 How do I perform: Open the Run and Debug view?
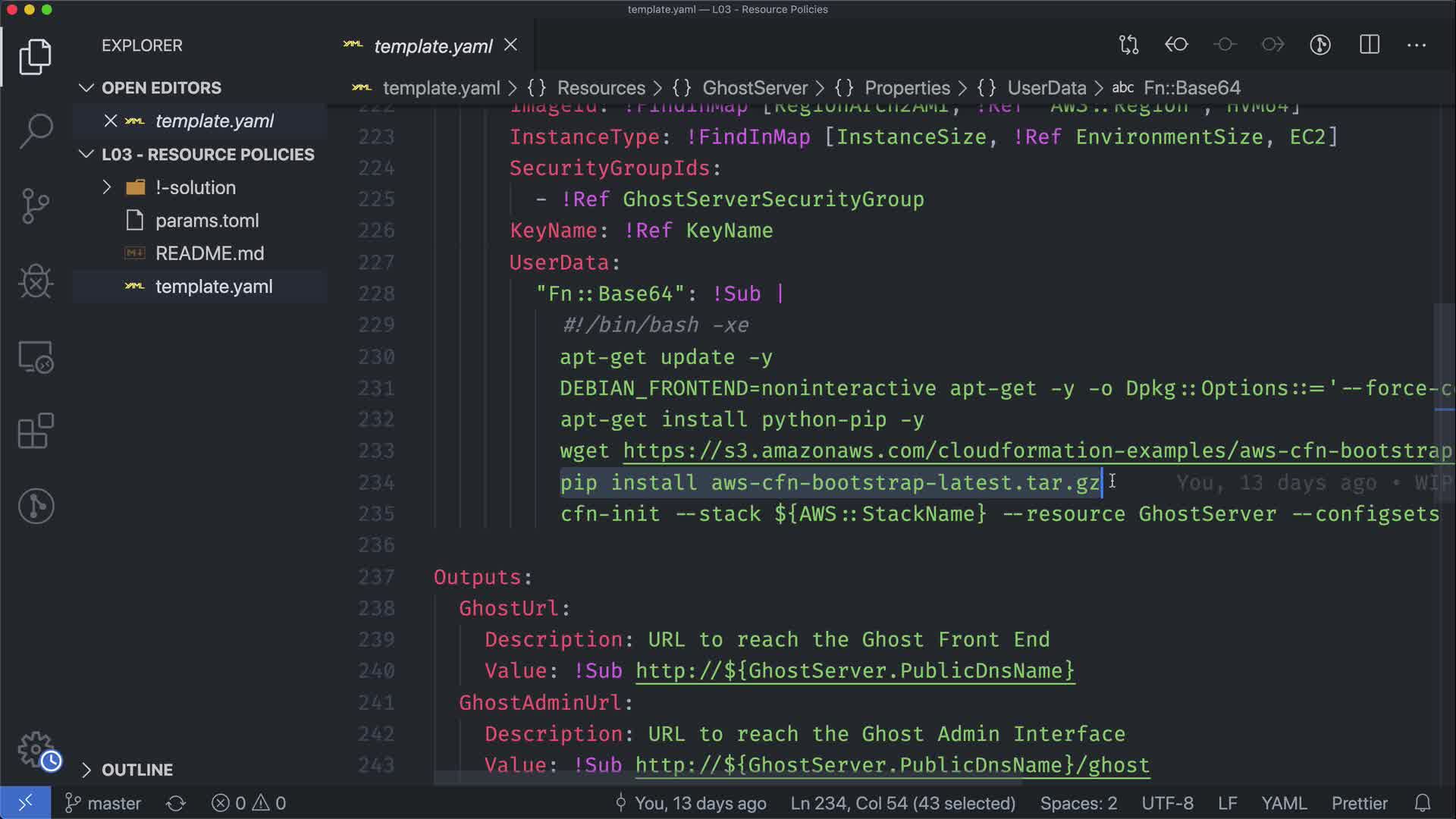pyautogui.click(x=36, y=281)
